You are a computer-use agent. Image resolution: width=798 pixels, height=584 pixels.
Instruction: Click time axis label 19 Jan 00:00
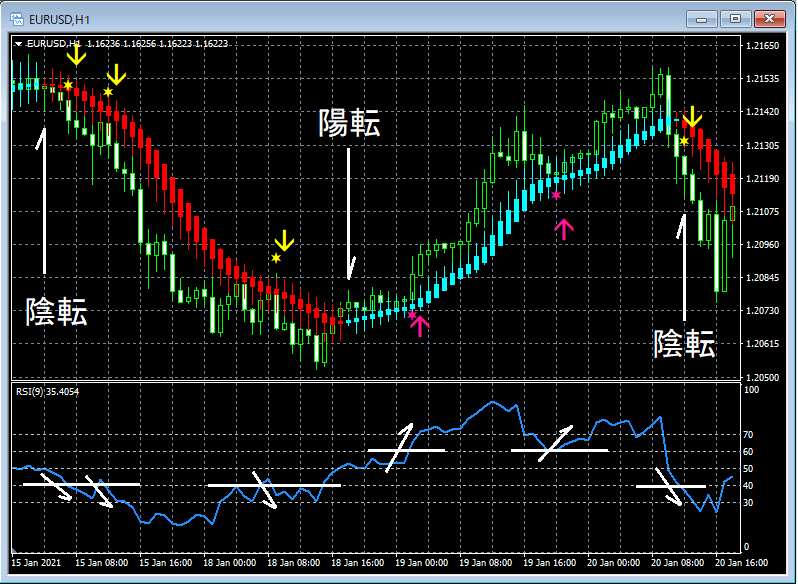pyautogui.click(x=422, y=563)
